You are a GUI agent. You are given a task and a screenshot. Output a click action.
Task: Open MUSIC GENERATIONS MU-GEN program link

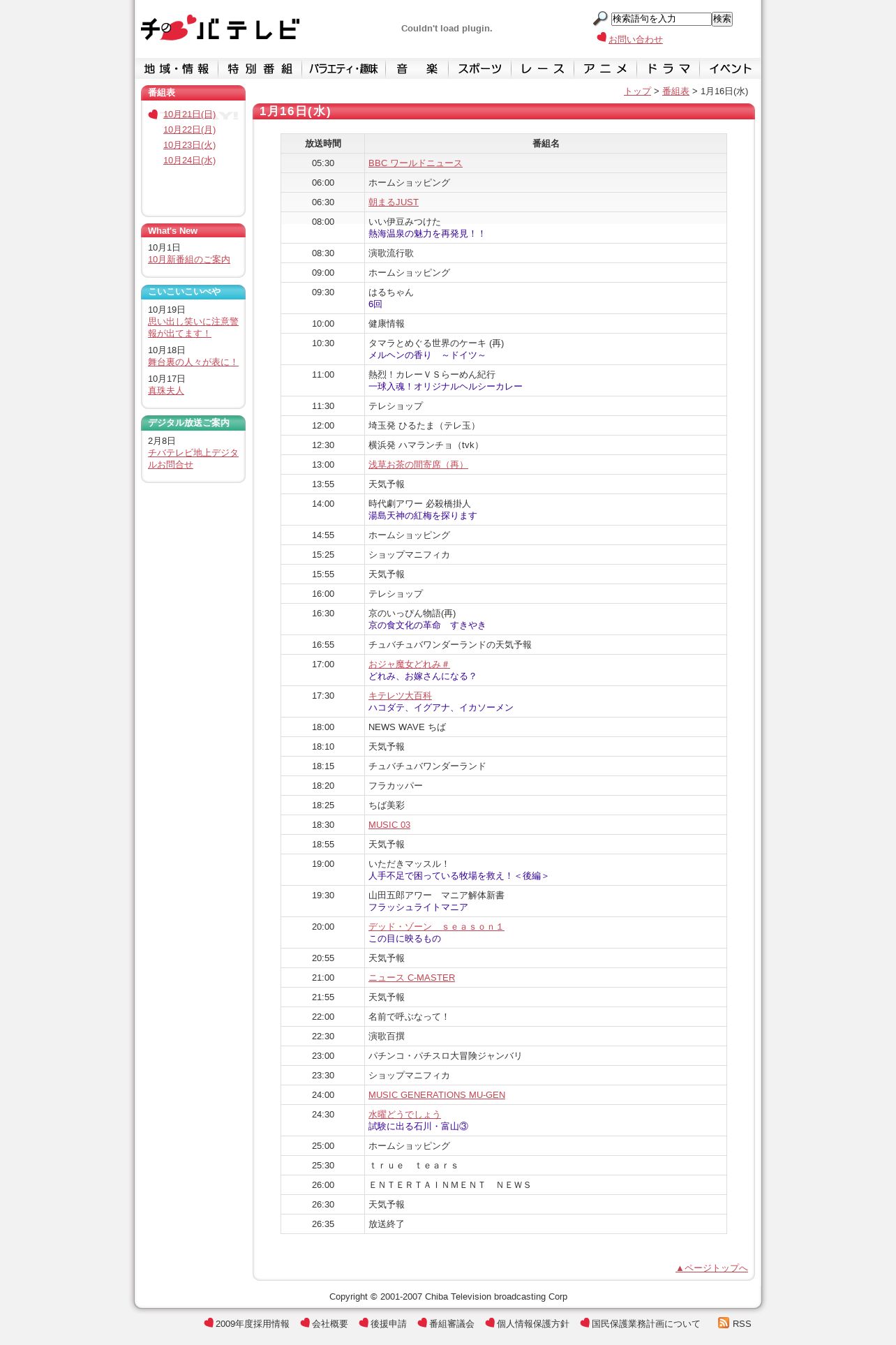click(x=437, y=1095)
